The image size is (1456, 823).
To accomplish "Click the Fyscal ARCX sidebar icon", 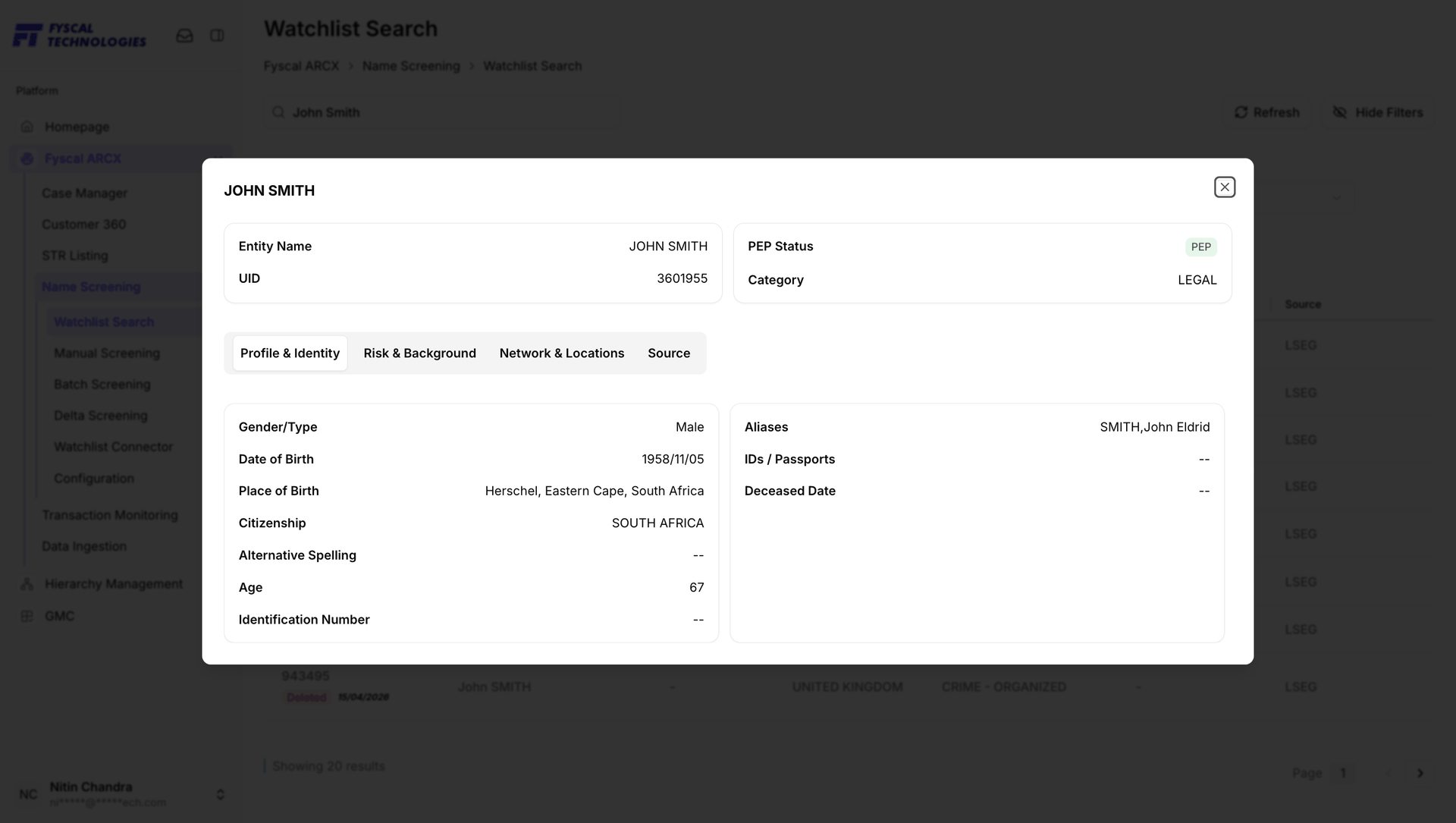I will pos(27,159).
